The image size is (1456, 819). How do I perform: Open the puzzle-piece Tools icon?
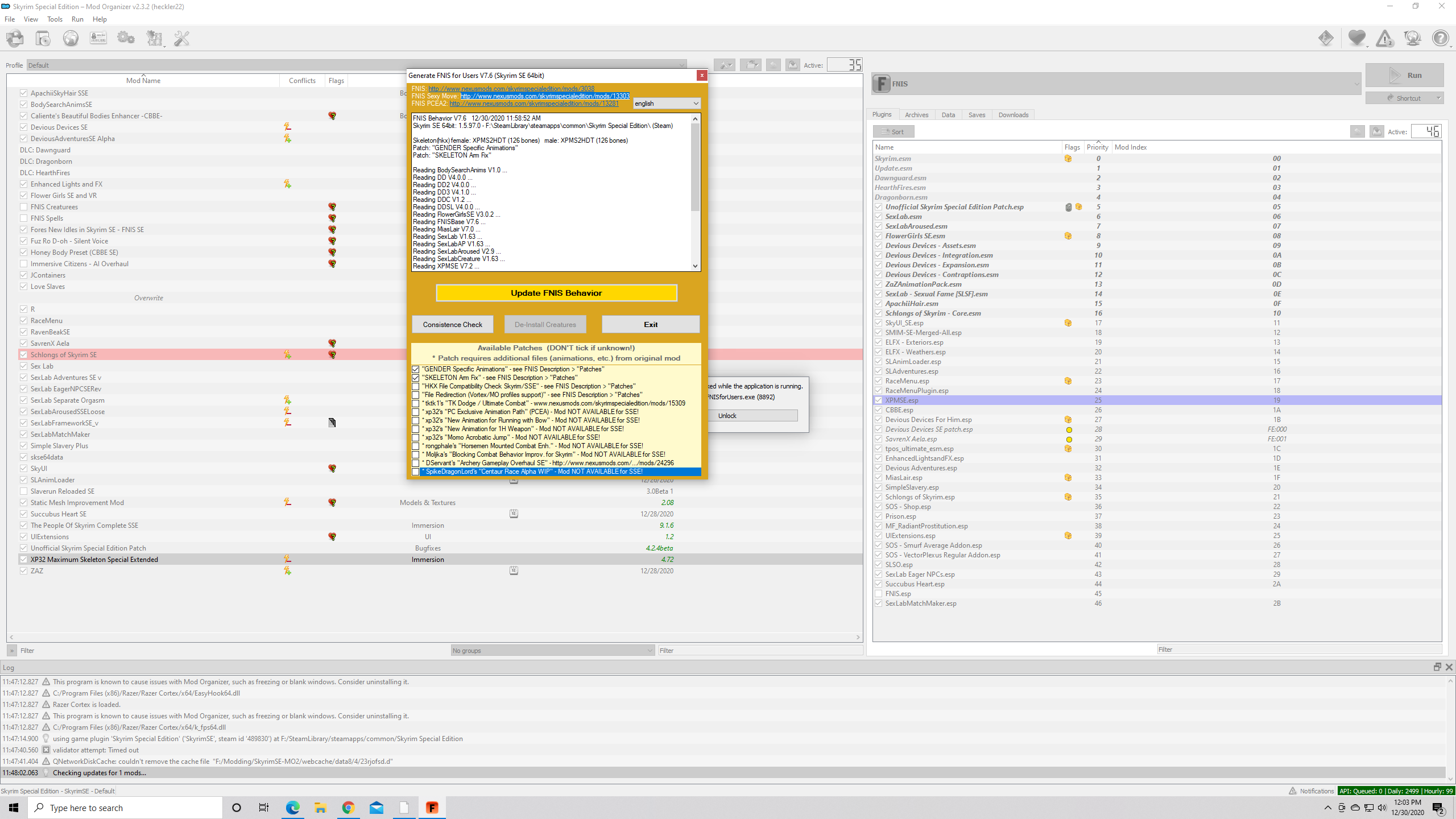(x=154, y=39)
